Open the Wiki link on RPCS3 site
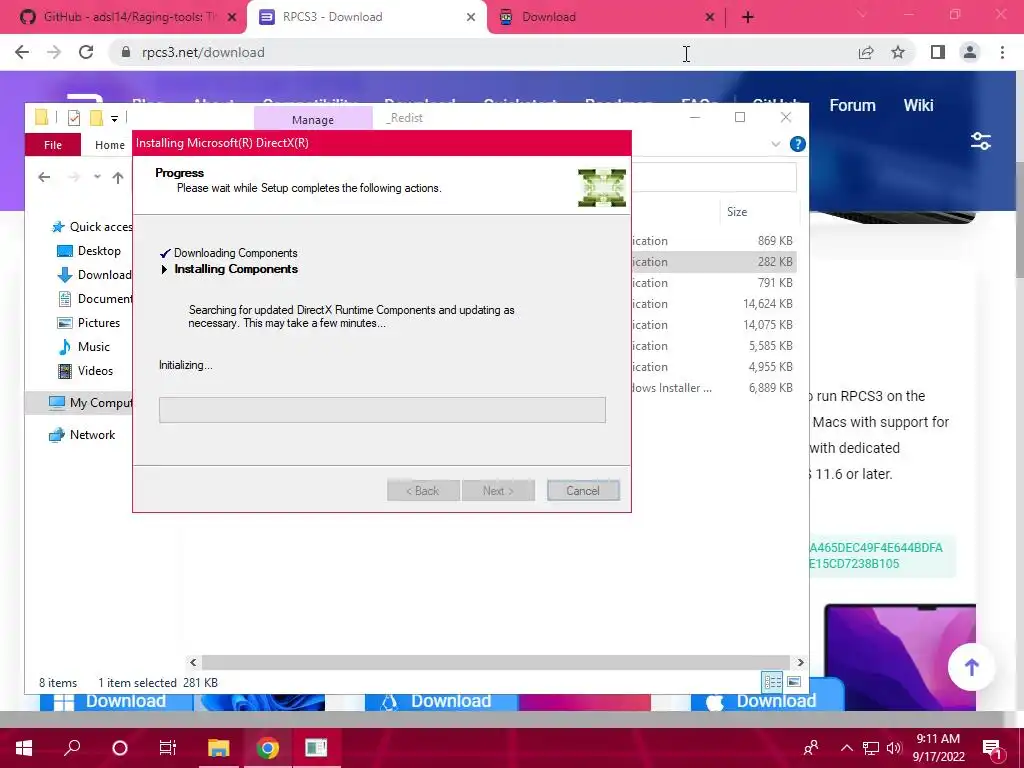 coord(918,105)
